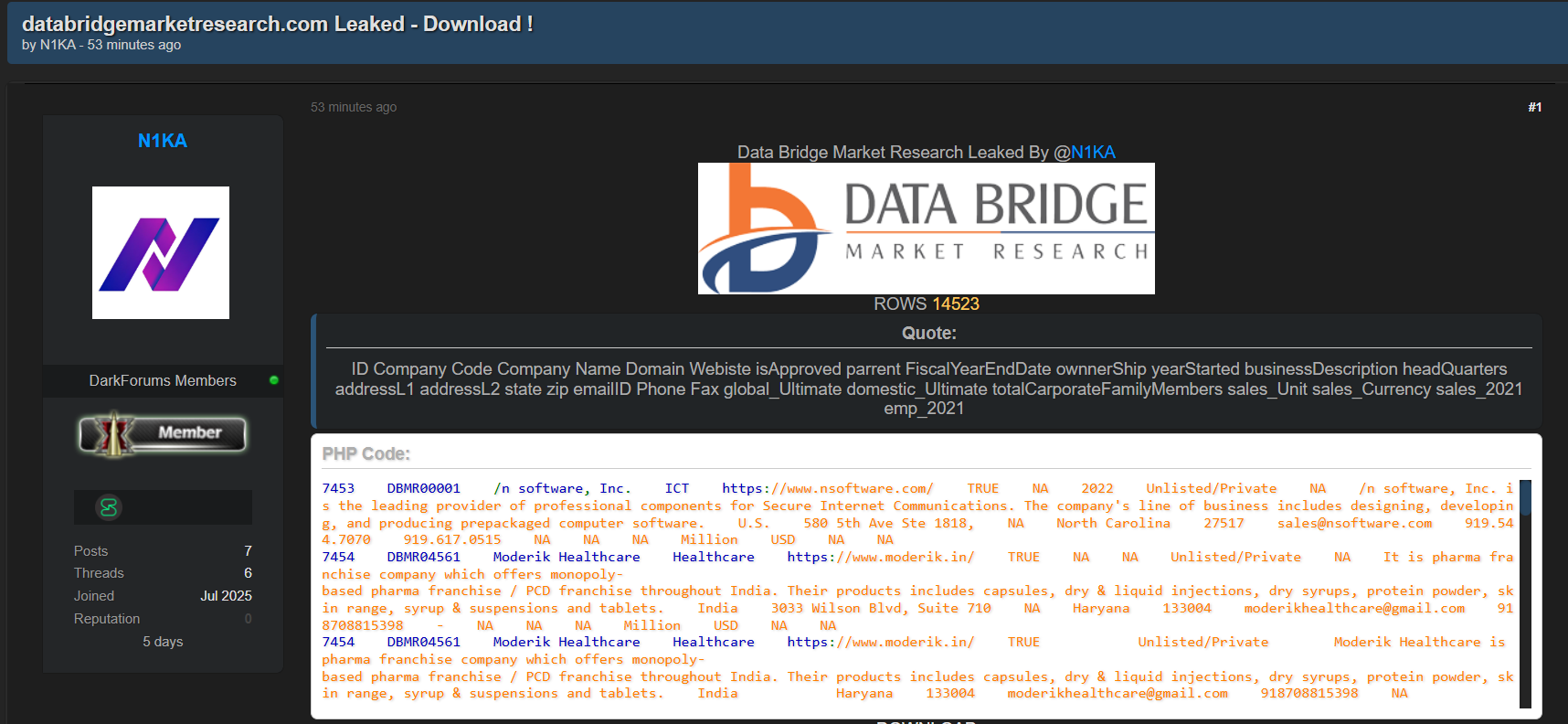Click the first moderik.in URL in code
This screenshot has width=1568, height=724.
tap(880, 557)
